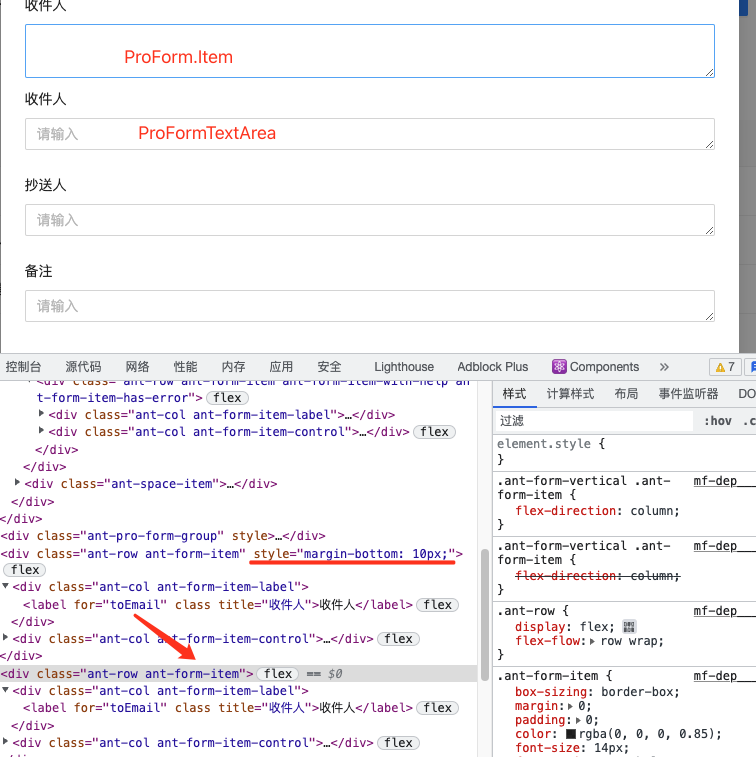
Task: Open the 控制台 console tab
Action: pos(23,367)
